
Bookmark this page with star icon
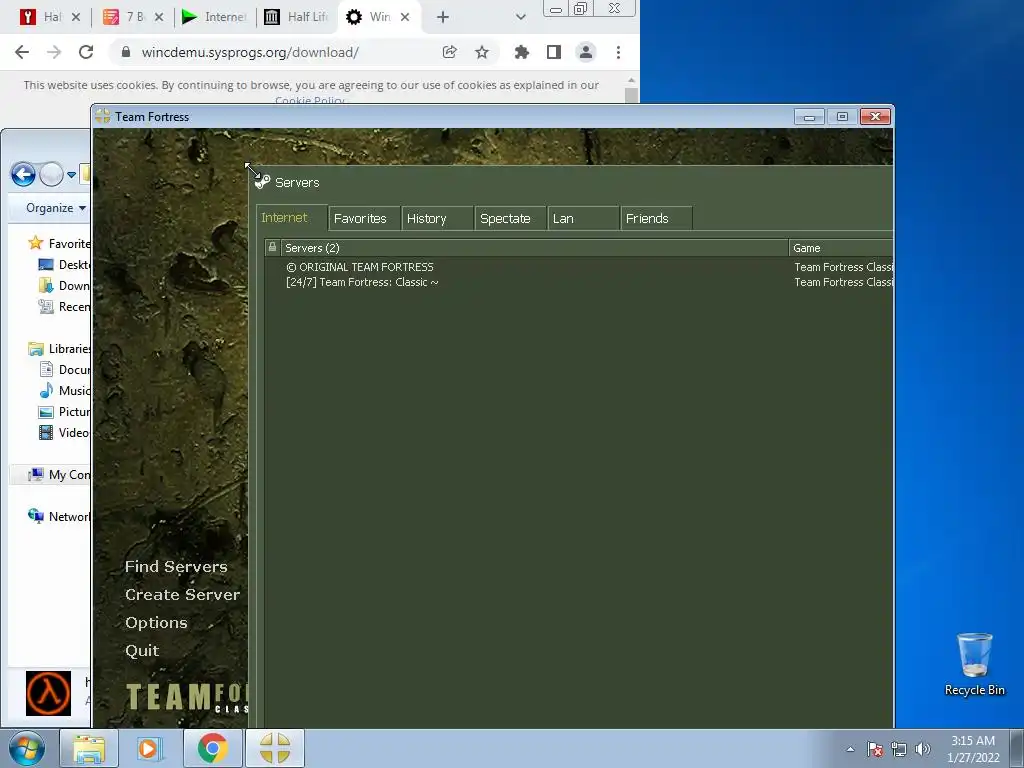click(x=482, y=52)
